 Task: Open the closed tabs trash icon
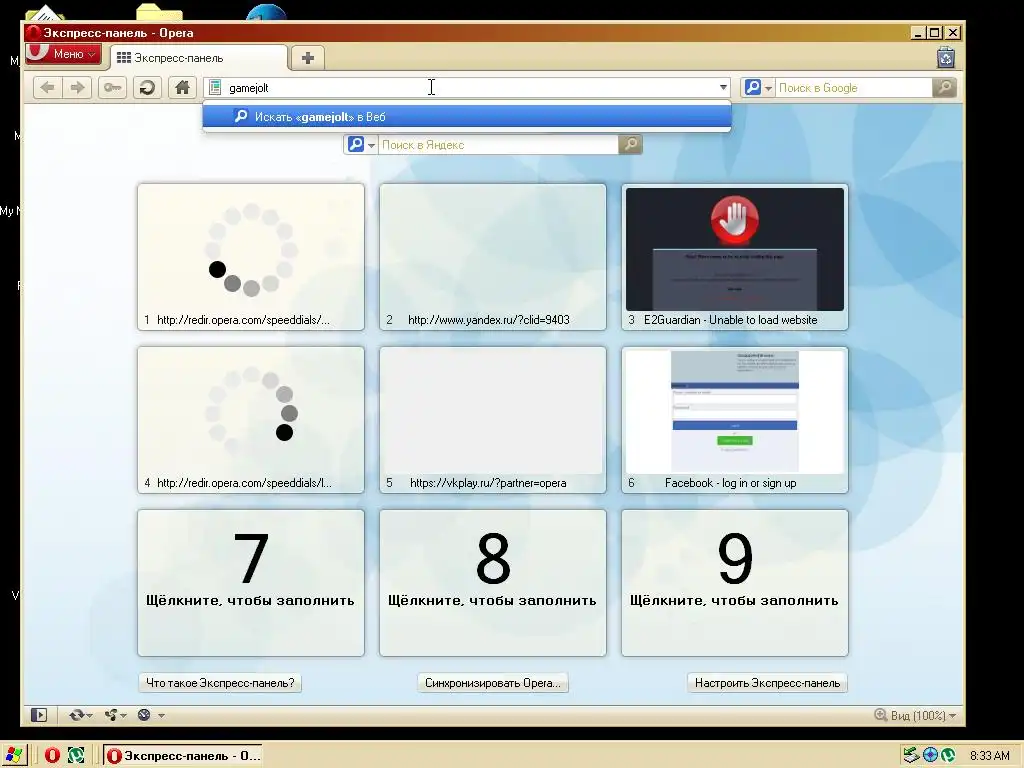pyautogui.click(x=946, y=57)
